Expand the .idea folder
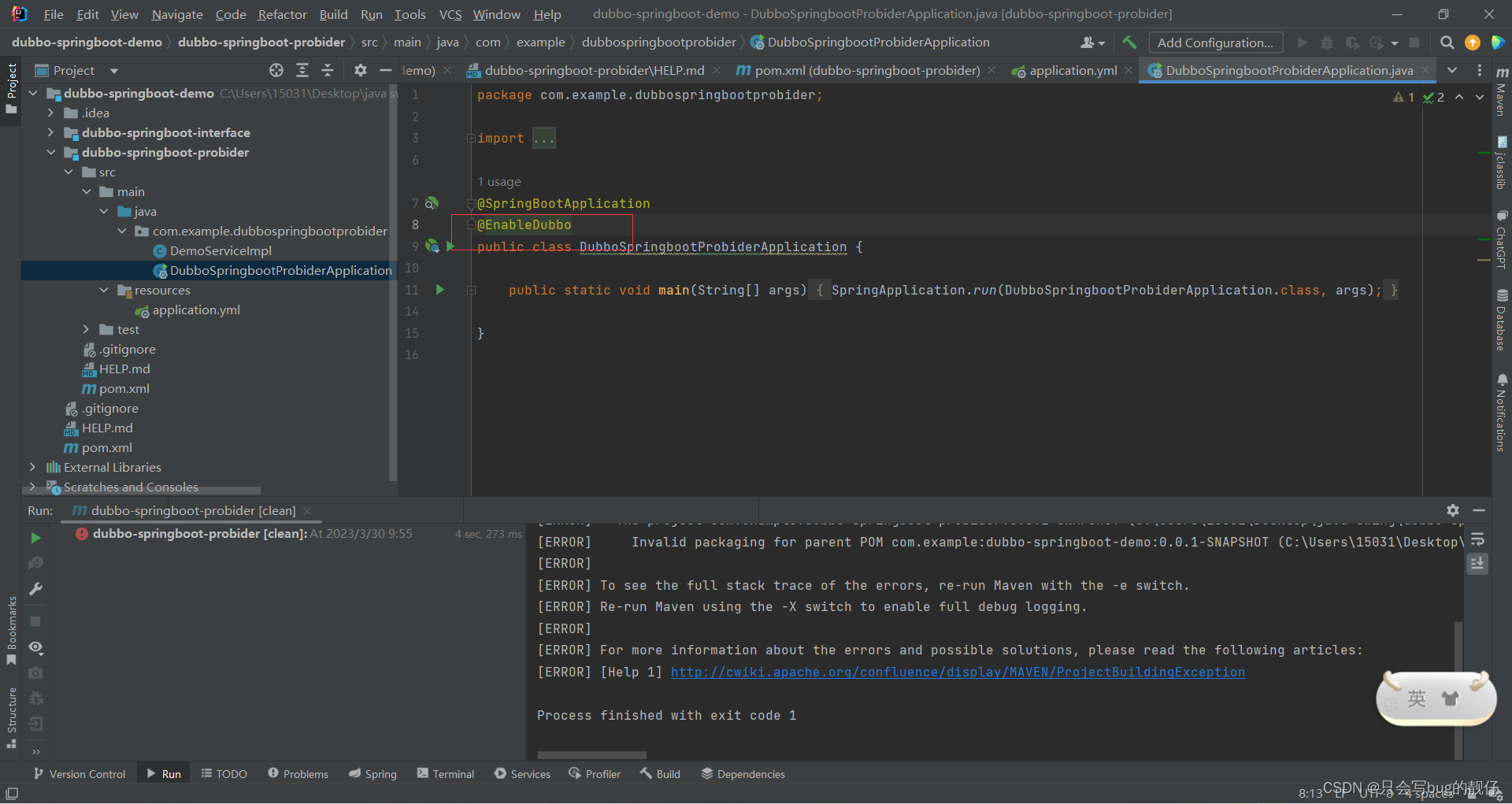Image resolution: width=1512 pixels, height=804 pixels. (50, 113)
